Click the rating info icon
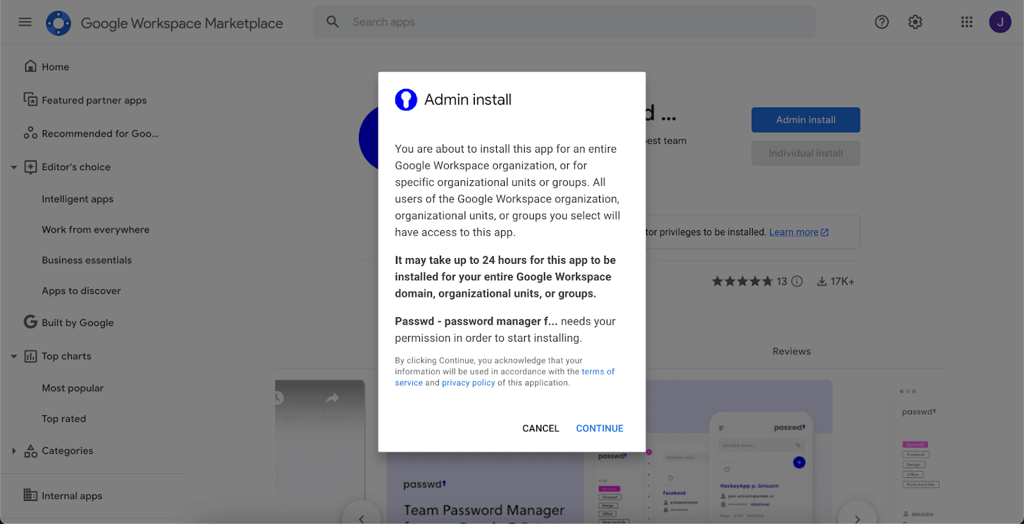1024x524 pixels. point(797,282)
